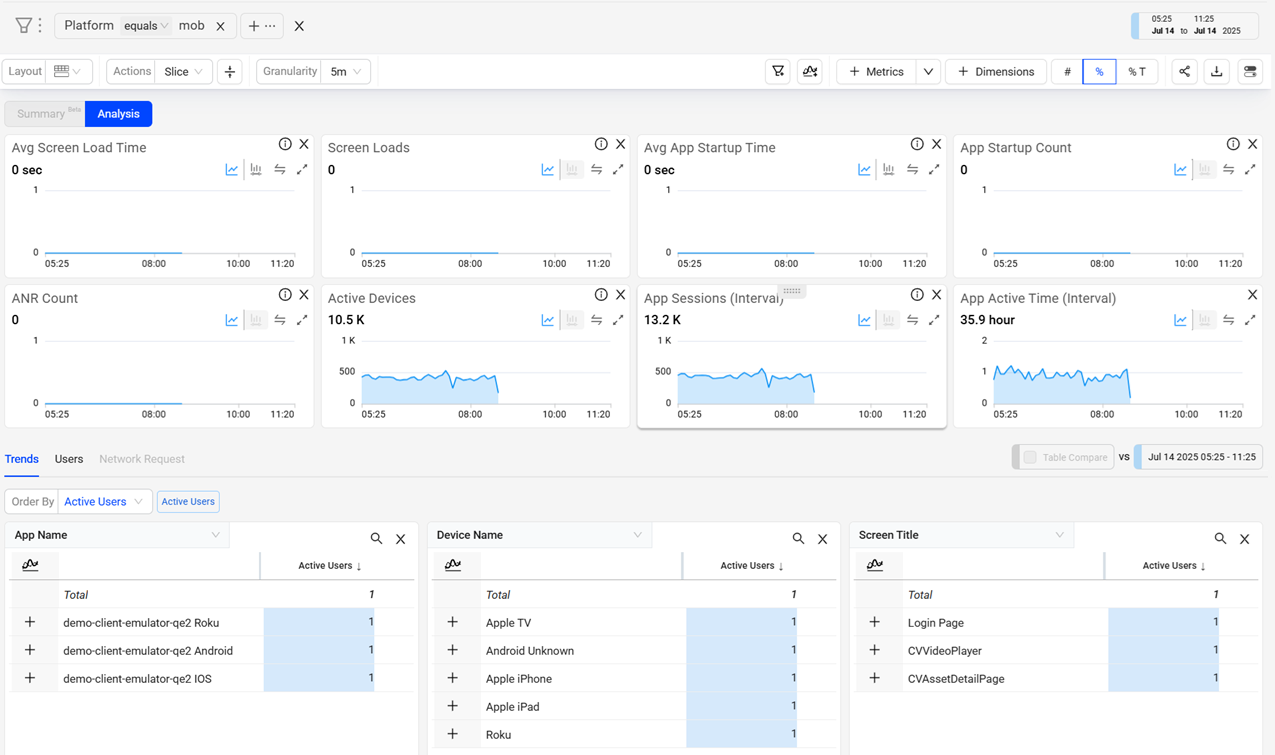Screen dimensions: 1275x755
Task: Click the share icon in the toolbar
Action: click(x=1184, y=72)
